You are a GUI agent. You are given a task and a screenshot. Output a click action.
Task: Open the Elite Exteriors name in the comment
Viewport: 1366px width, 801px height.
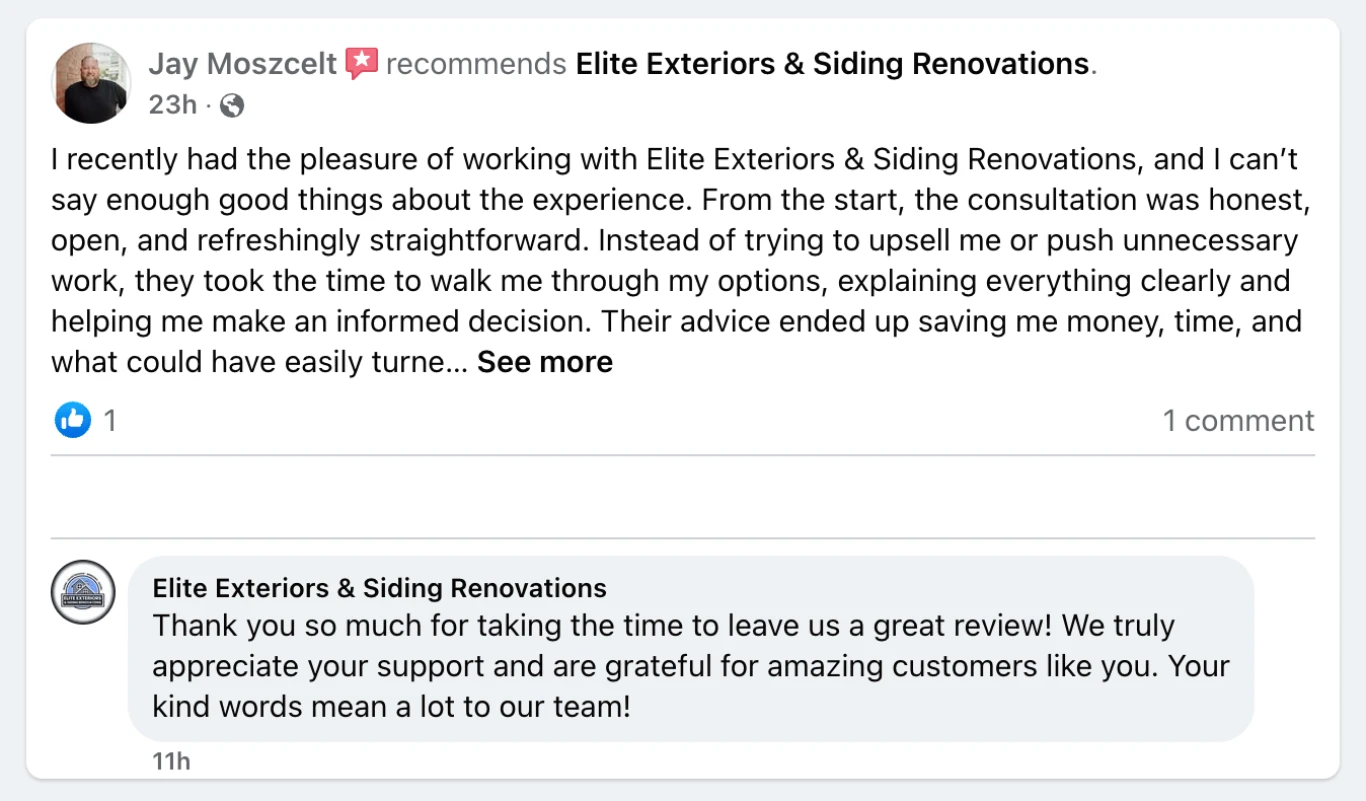[379, 588]
